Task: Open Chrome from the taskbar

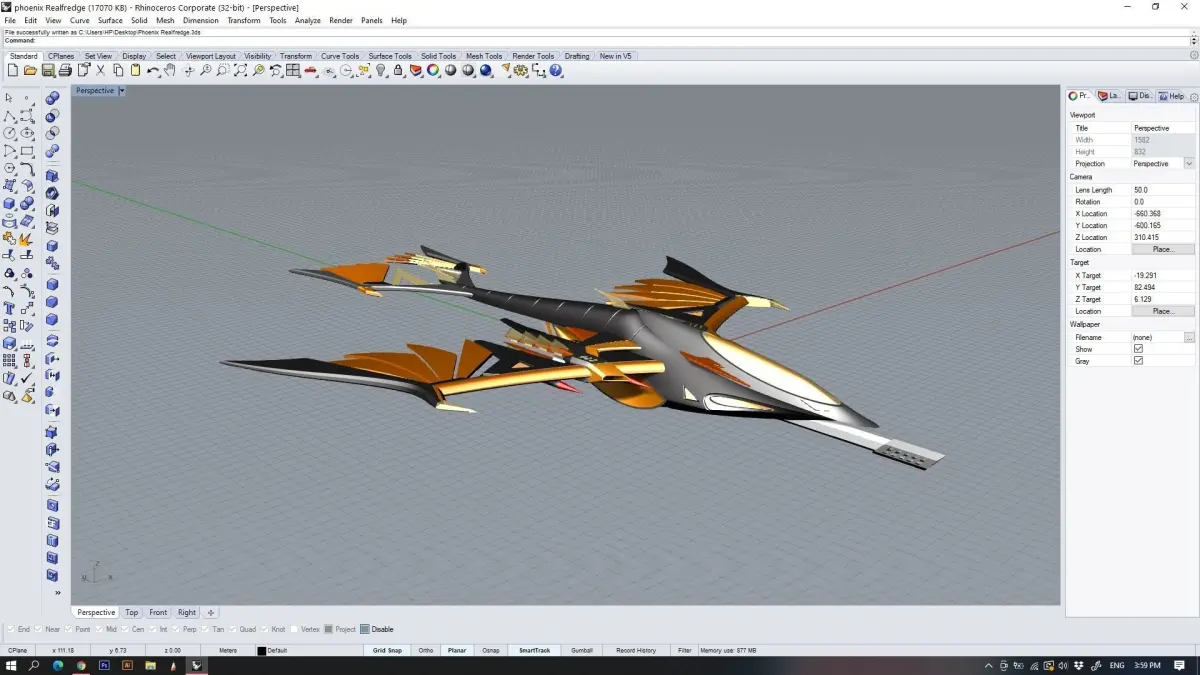Action: click(81, 665)
